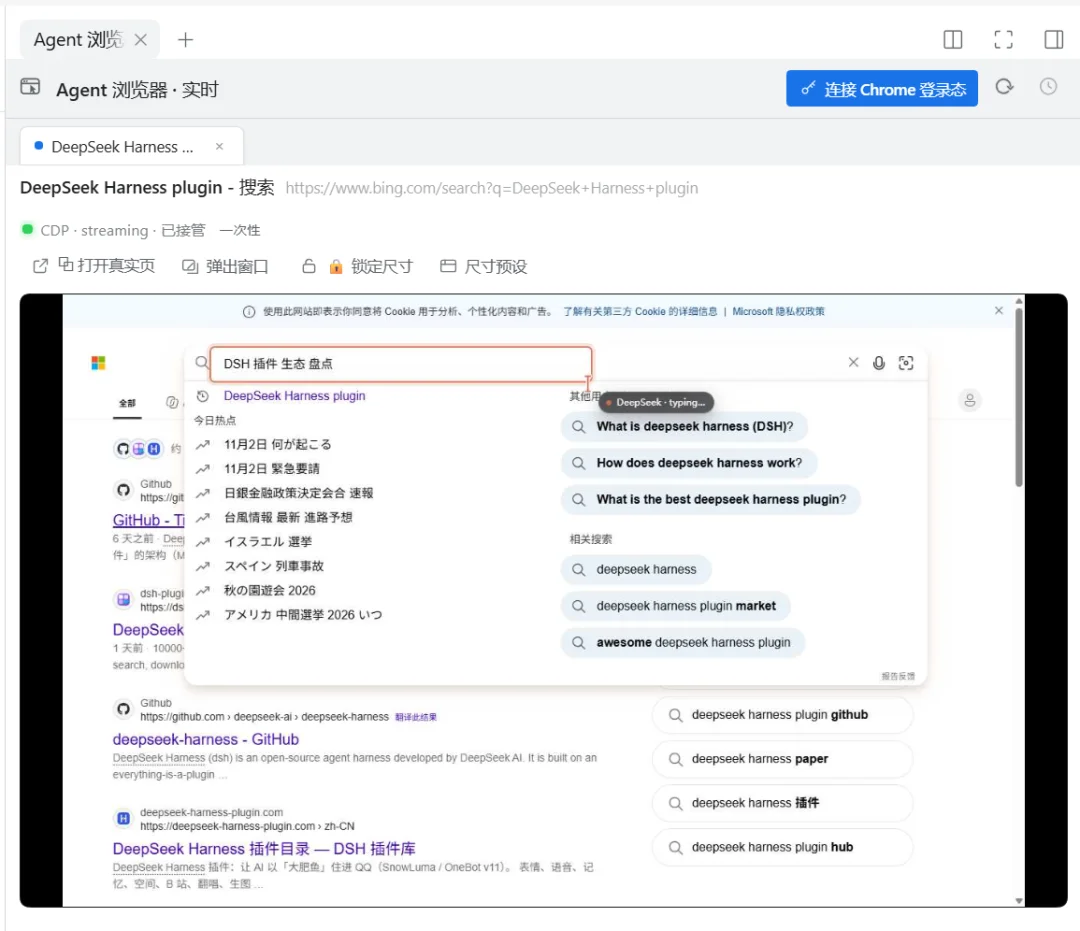The height and width of the screenshot is (931, 1080).
Task: Click the scrollbar down arrow
Action: click(x=1019, y=901)
